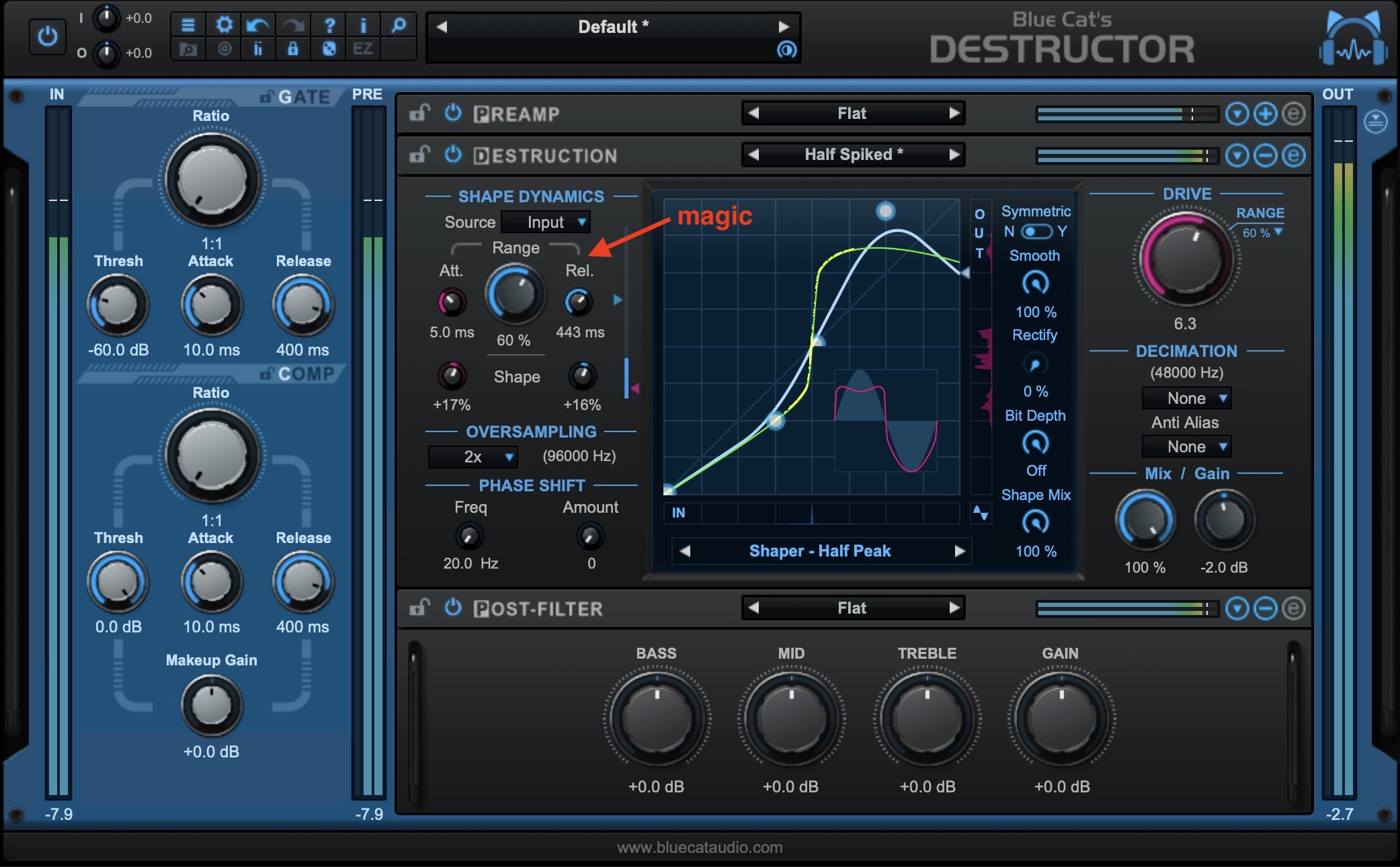
Task: Click the Shape Dynamics Range knob
Action: [515, 294]
